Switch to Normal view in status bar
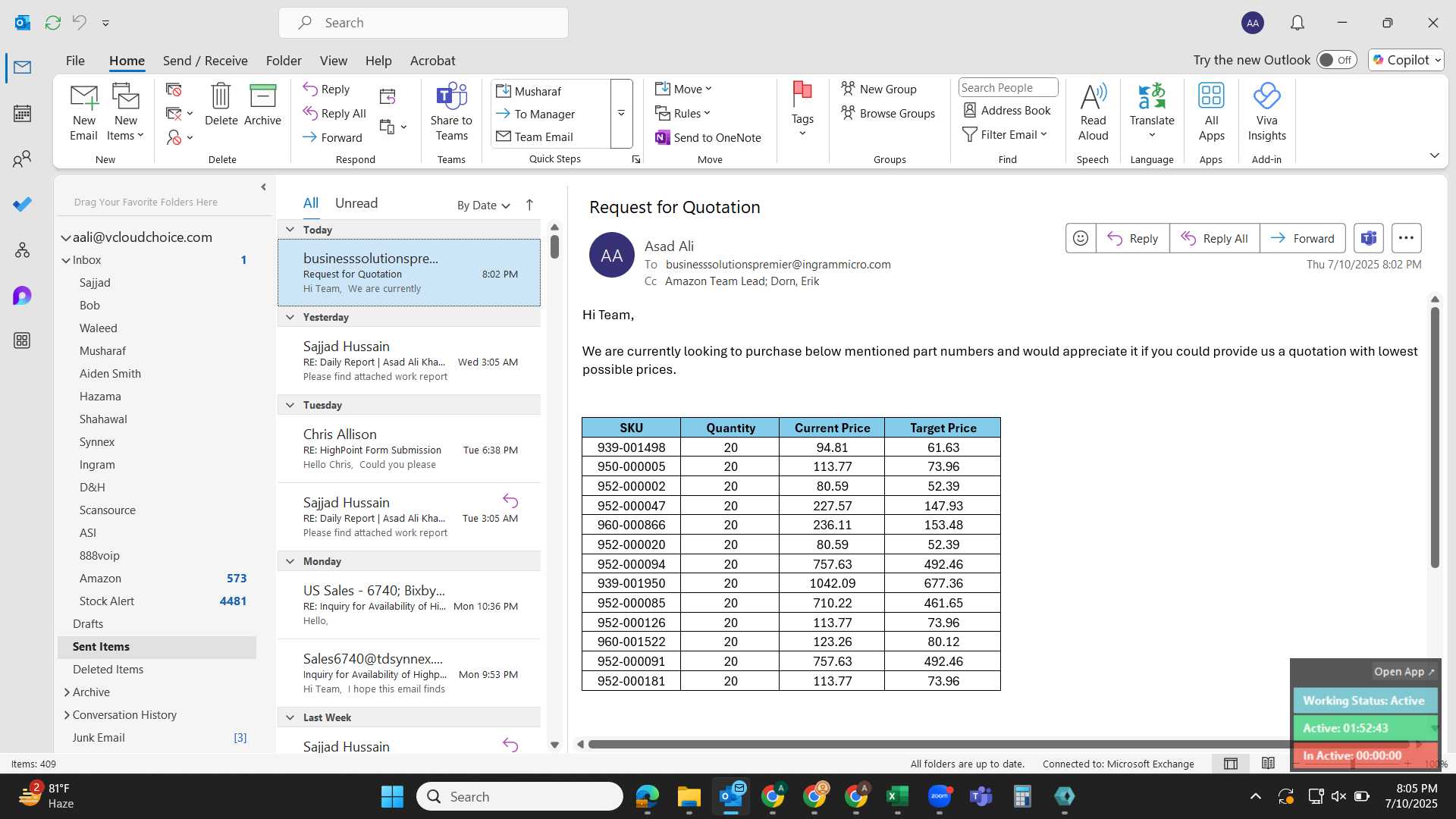This screenshot has height=819, width=1456. point(1230,764)
